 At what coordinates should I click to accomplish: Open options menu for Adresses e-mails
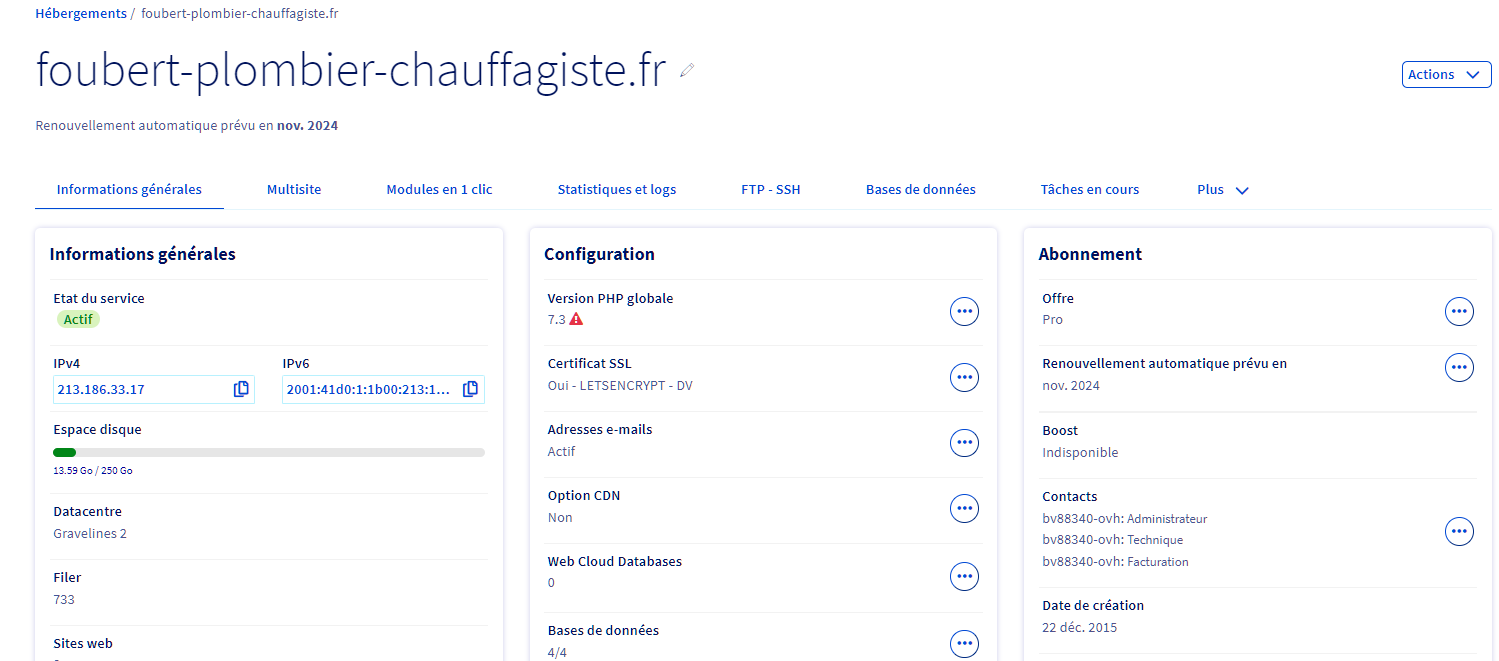964,443
